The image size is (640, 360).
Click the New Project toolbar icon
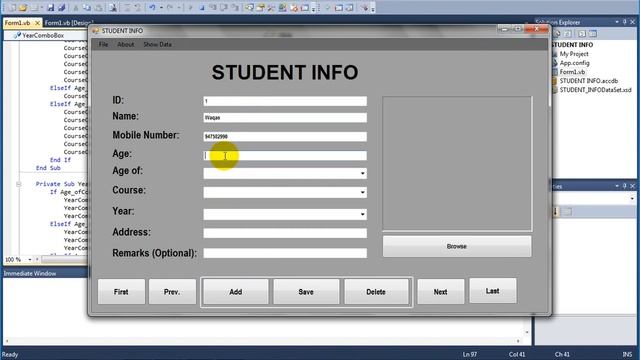(x=12, y=8)
